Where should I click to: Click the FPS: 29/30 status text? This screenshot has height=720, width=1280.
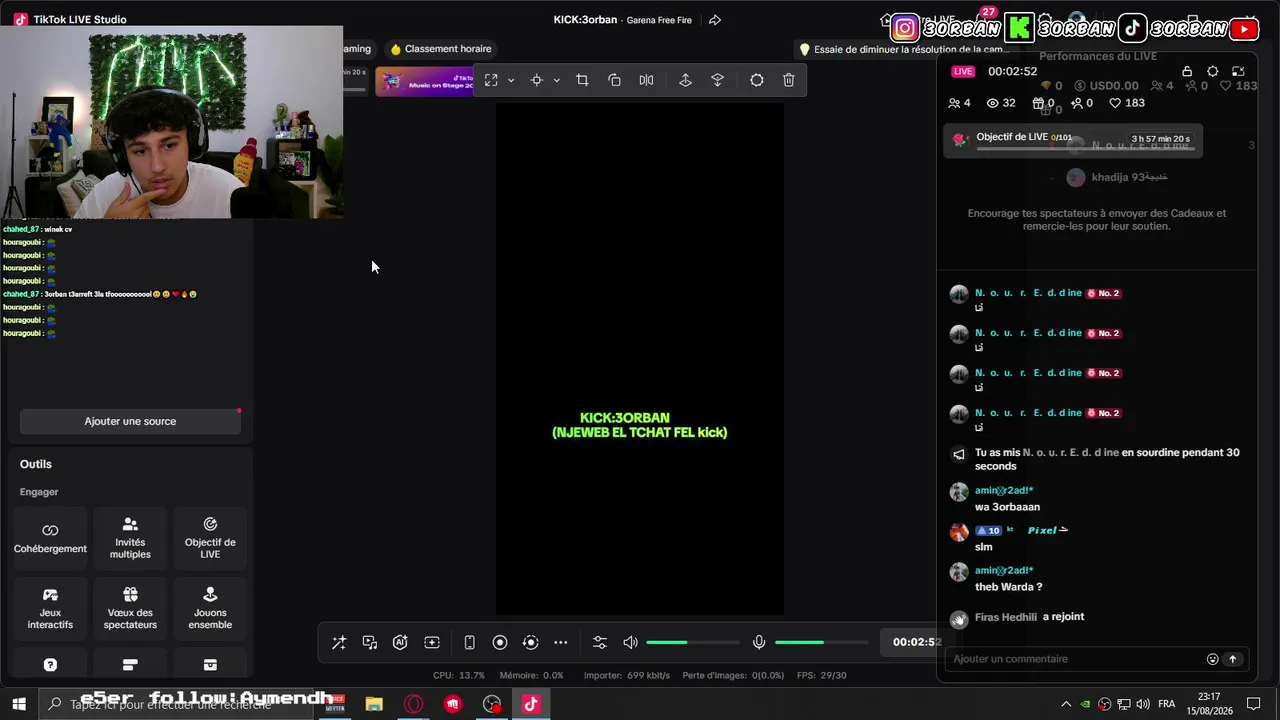coord(822,676)
